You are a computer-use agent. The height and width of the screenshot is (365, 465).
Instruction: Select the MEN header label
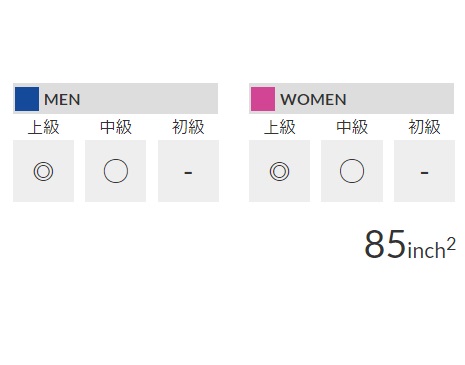[62, 99]
